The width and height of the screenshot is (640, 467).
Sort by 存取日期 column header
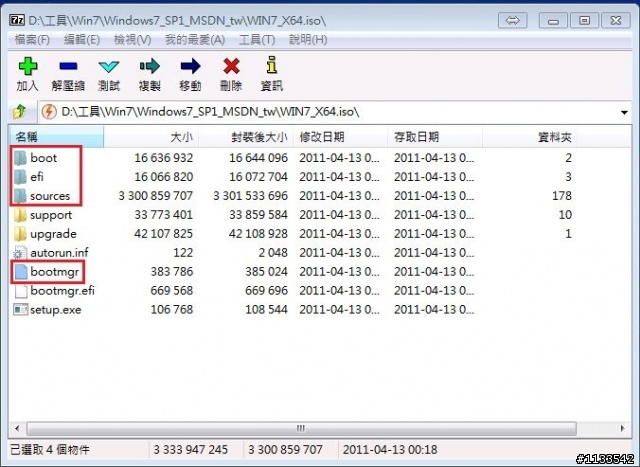coord(435,137)
